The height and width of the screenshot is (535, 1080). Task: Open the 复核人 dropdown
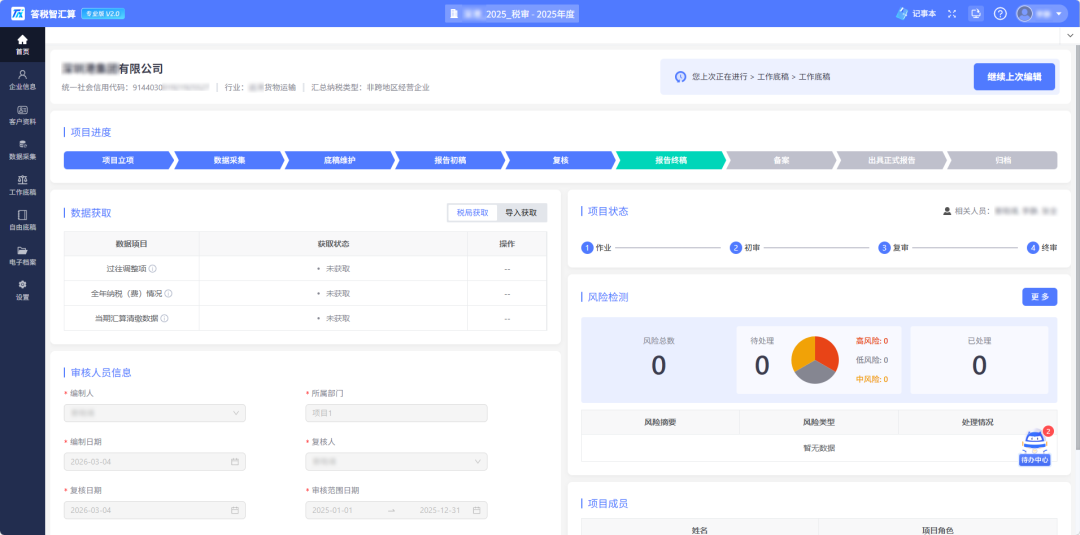click(x=396, y=461)
